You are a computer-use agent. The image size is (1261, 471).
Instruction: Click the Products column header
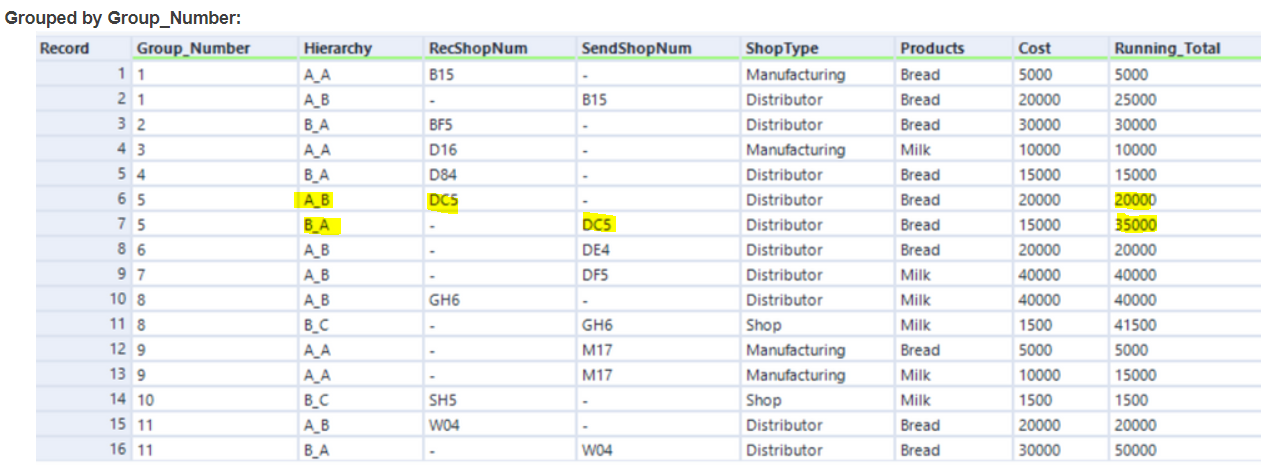932,48
